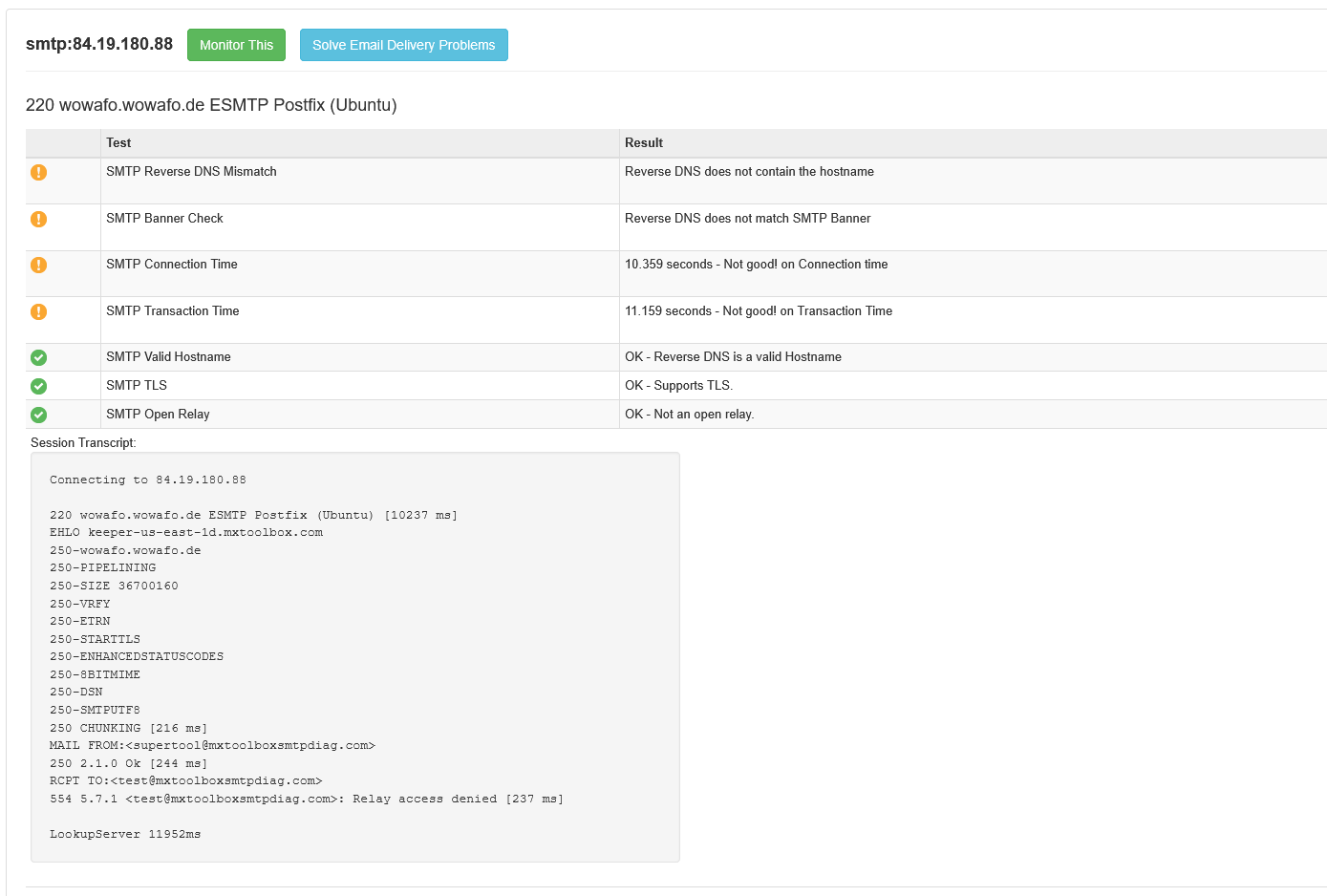Click the SMTP Banner Check test name
Screen dimensions: 1327x896
(x=164, y=219)
